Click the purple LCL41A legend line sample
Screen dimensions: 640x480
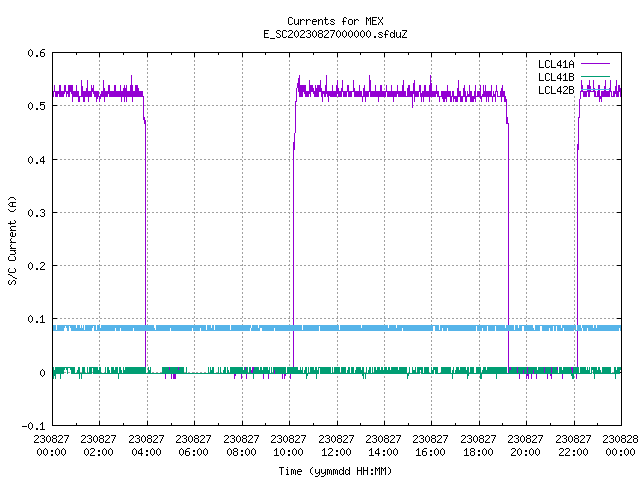click(595, 64)
